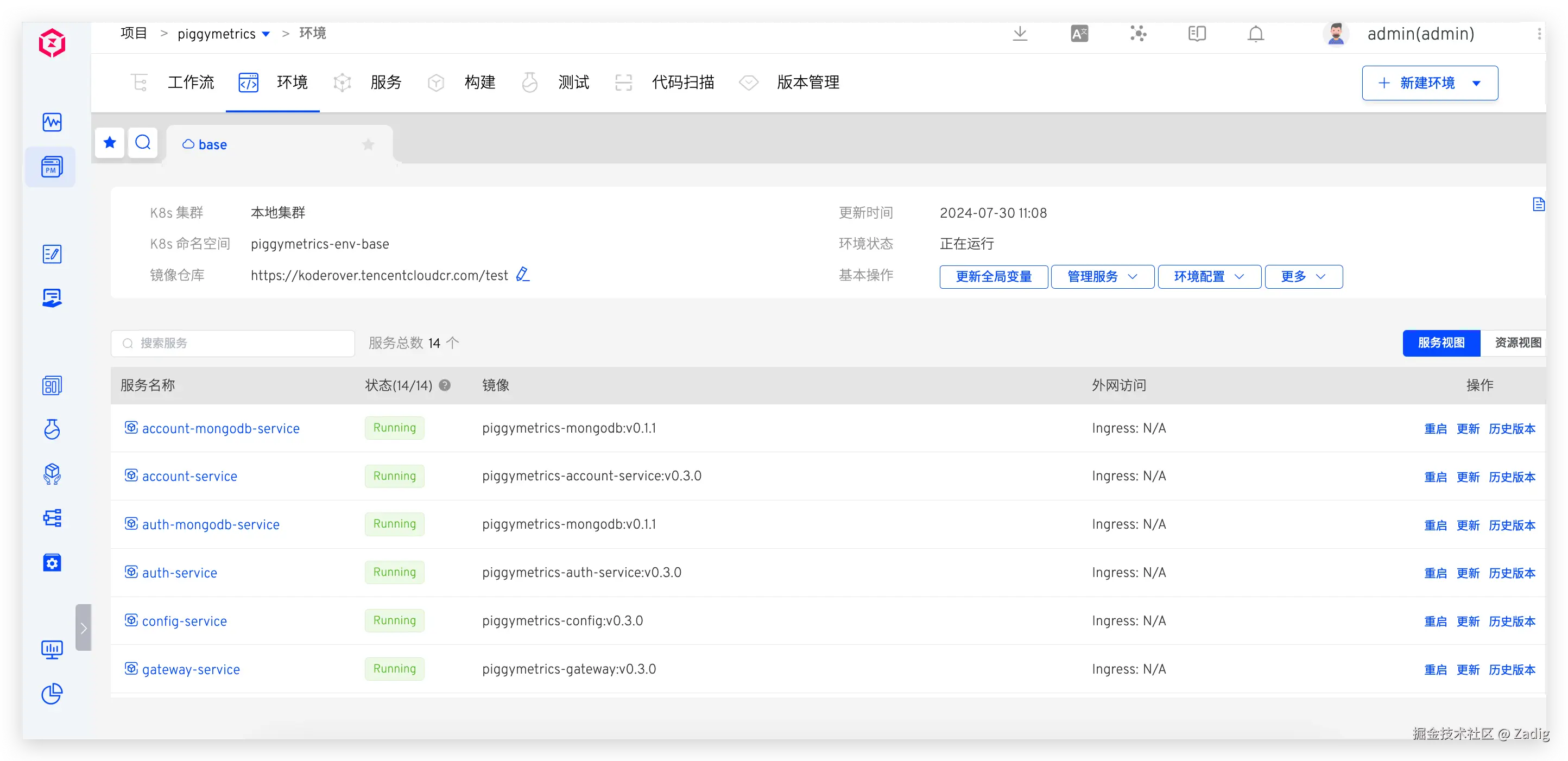The image size is (1568, 761).
Task: Click the pencil icon to edit the image registry URL
Action: click(522, 275)
